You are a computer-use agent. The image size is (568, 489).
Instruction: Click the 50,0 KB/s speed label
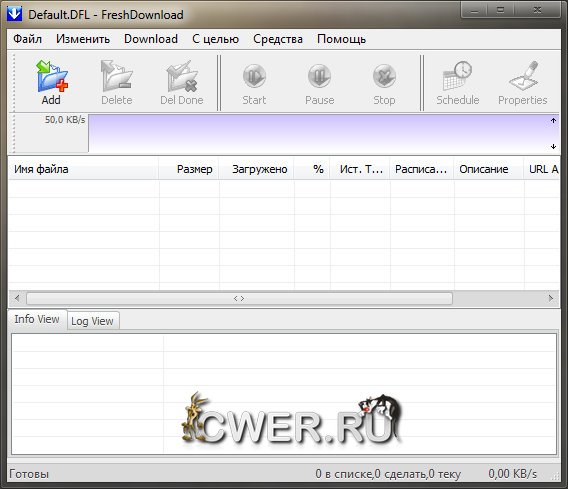(x=65, y=120)
